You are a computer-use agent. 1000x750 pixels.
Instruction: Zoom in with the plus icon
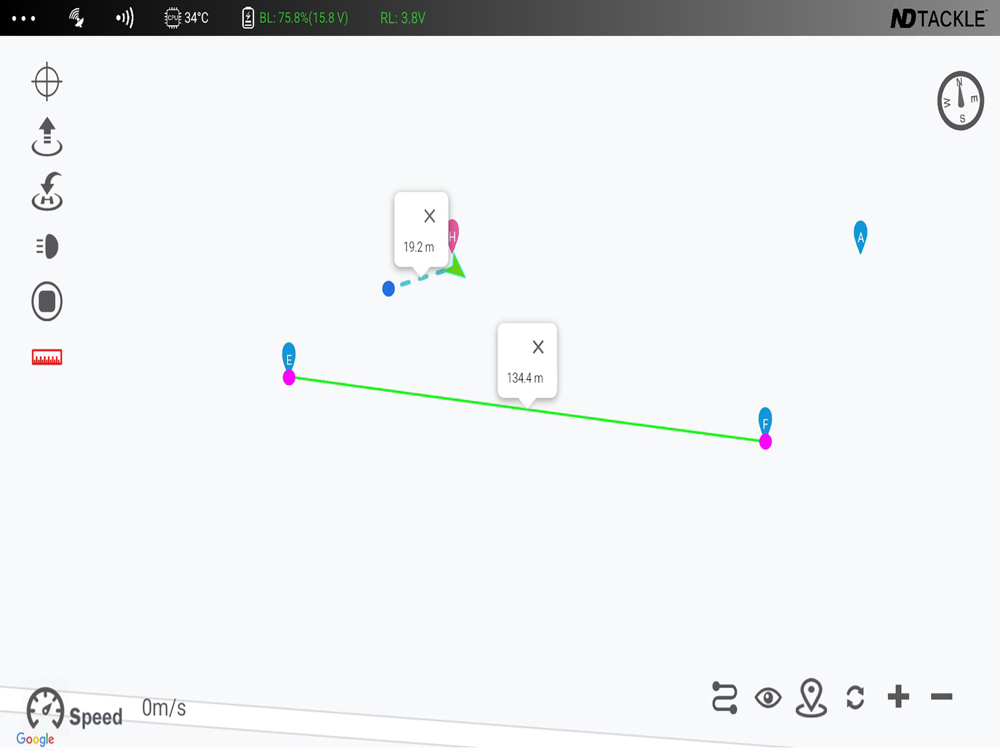(x=898, y=696)
